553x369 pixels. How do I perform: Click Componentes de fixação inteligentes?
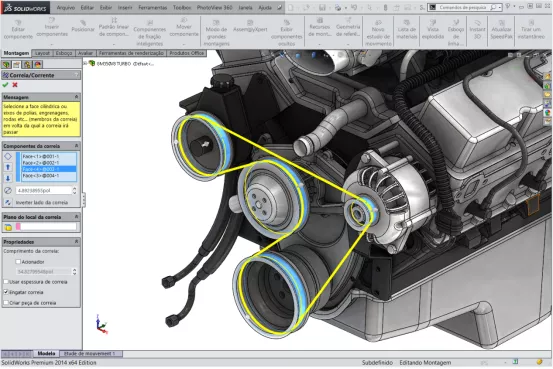click(x=150, y=32)
